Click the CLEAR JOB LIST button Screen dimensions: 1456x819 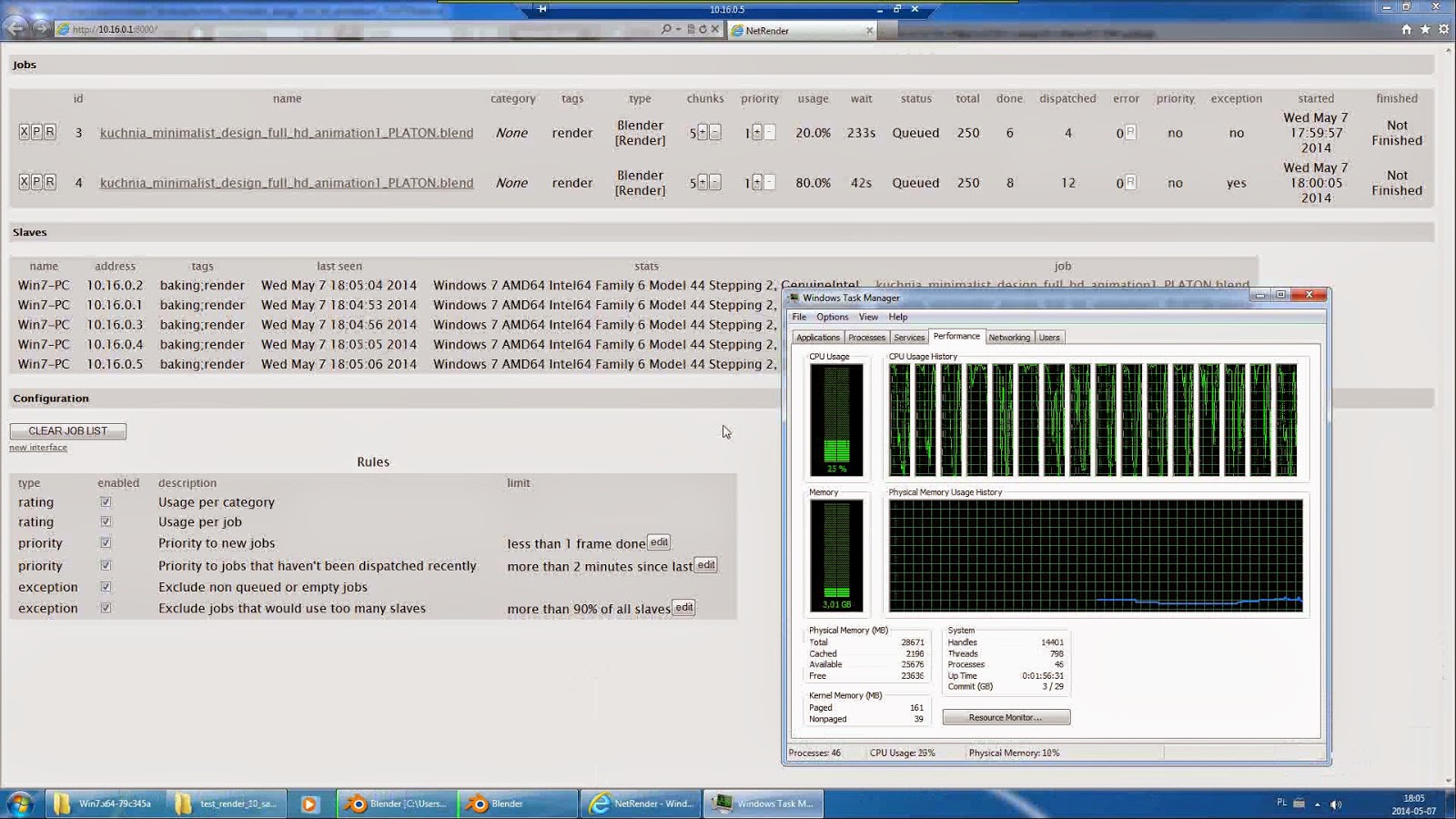[x=68, y=431]
